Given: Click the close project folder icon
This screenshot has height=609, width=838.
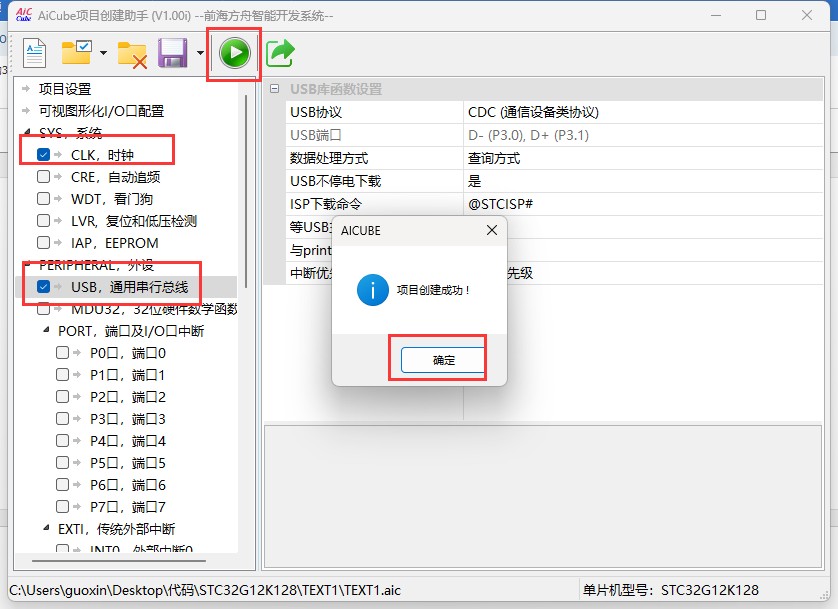Looking at the screenshot, I should click(x=133, y=54).
